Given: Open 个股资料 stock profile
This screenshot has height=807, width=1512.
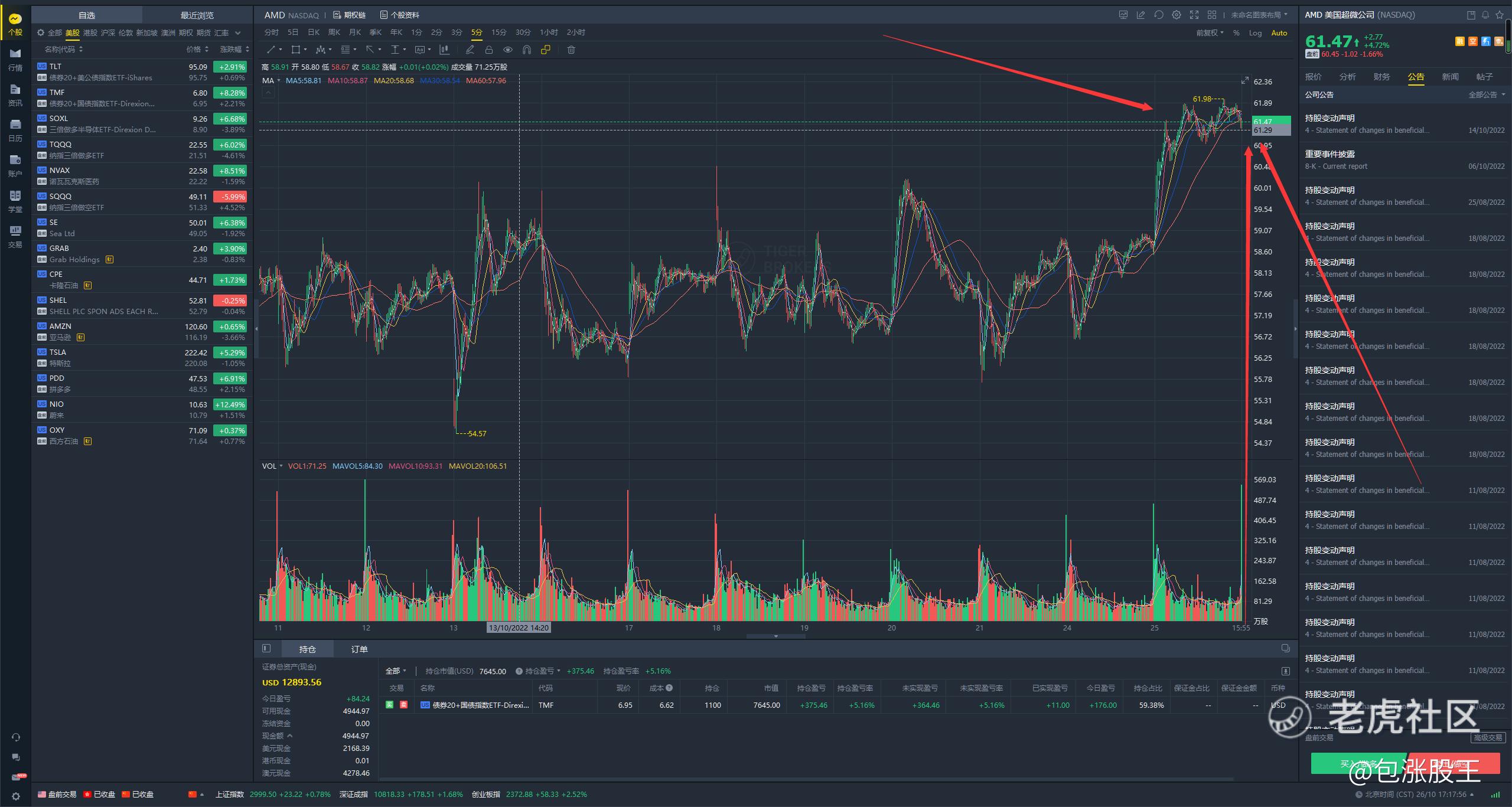Looking at the screenshot, I should click(x=400, y=15).
